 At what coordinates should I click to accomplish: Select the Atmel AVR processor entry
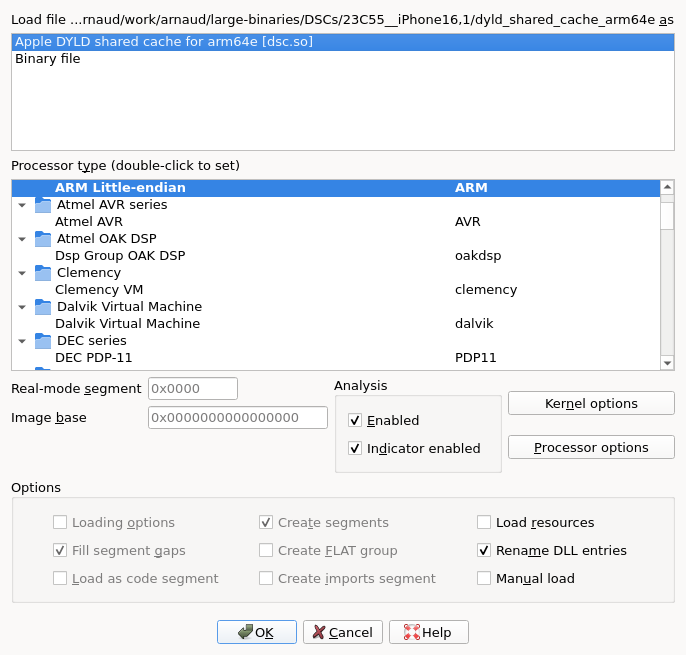pos(336,222)
